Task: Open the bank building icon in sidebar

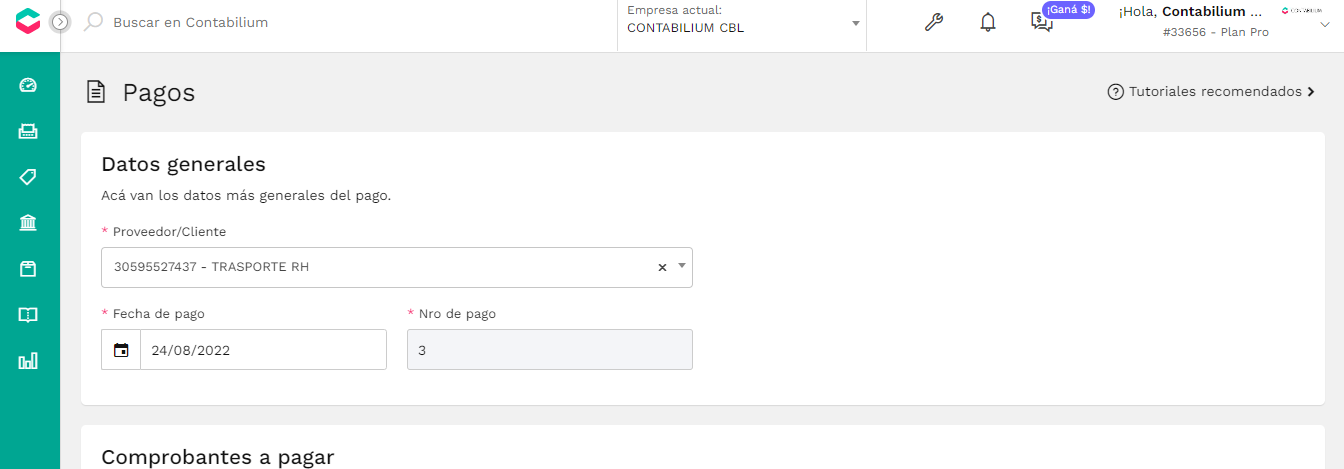Action: tap(28, 223)
